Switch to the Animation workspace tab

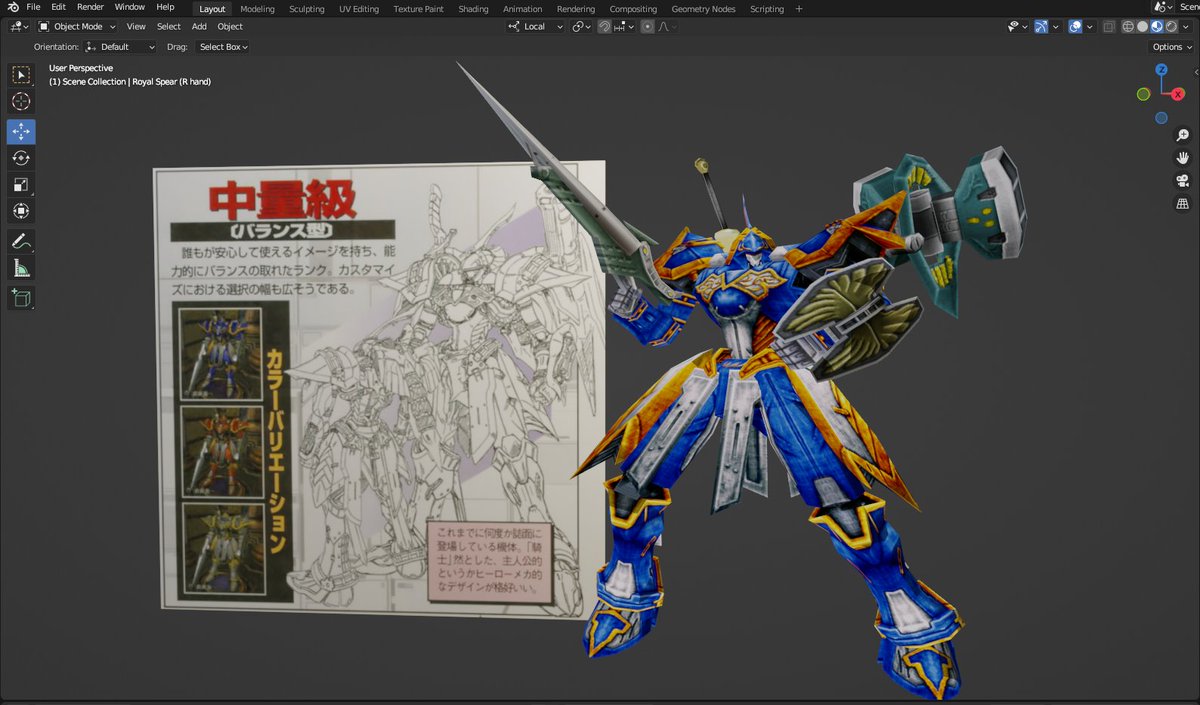pos(523,9)
